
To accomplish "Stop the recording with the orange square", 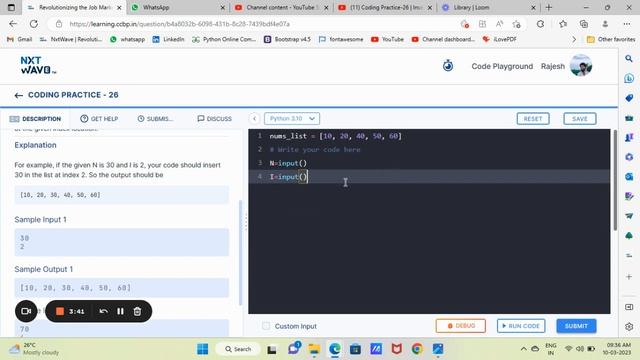I will click(x=60, y=311).
